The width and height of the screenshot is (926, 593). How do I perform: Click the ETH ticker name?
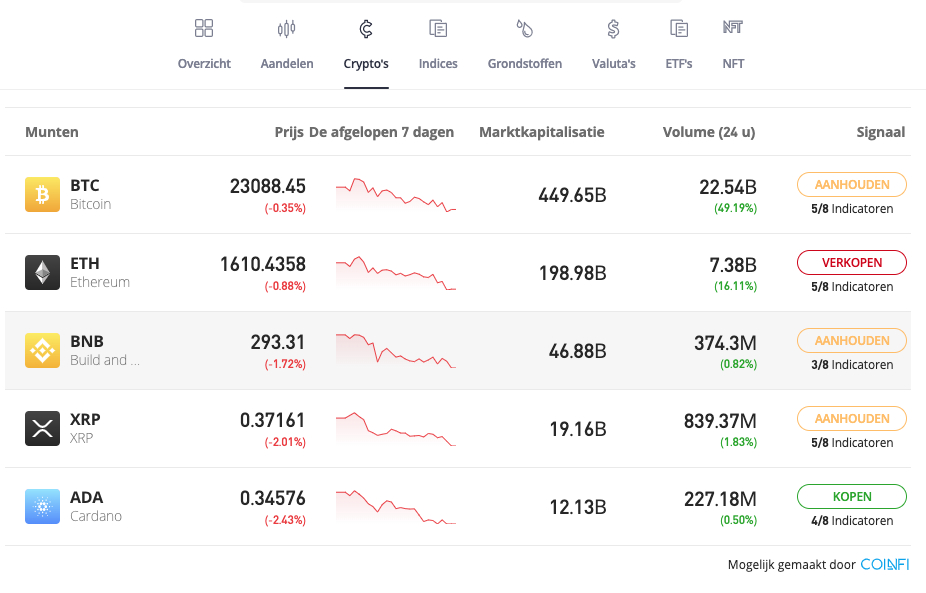(84, 263)
